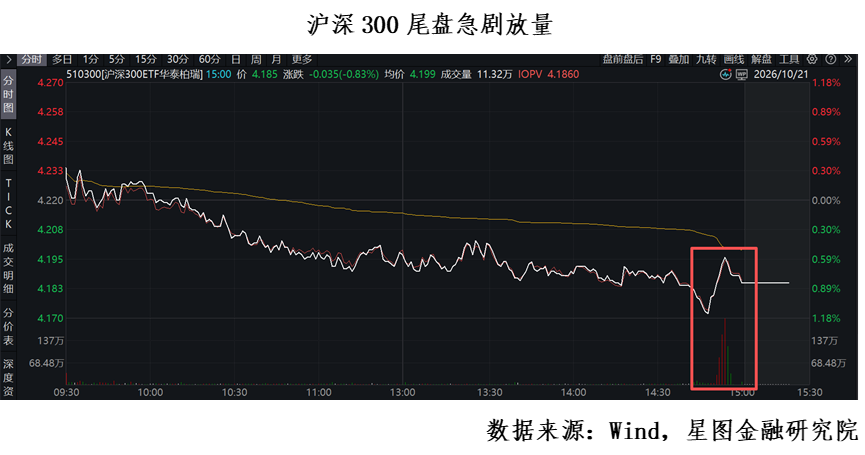
Task: Click the 15:30 time axis label
Action: (809, 393)
